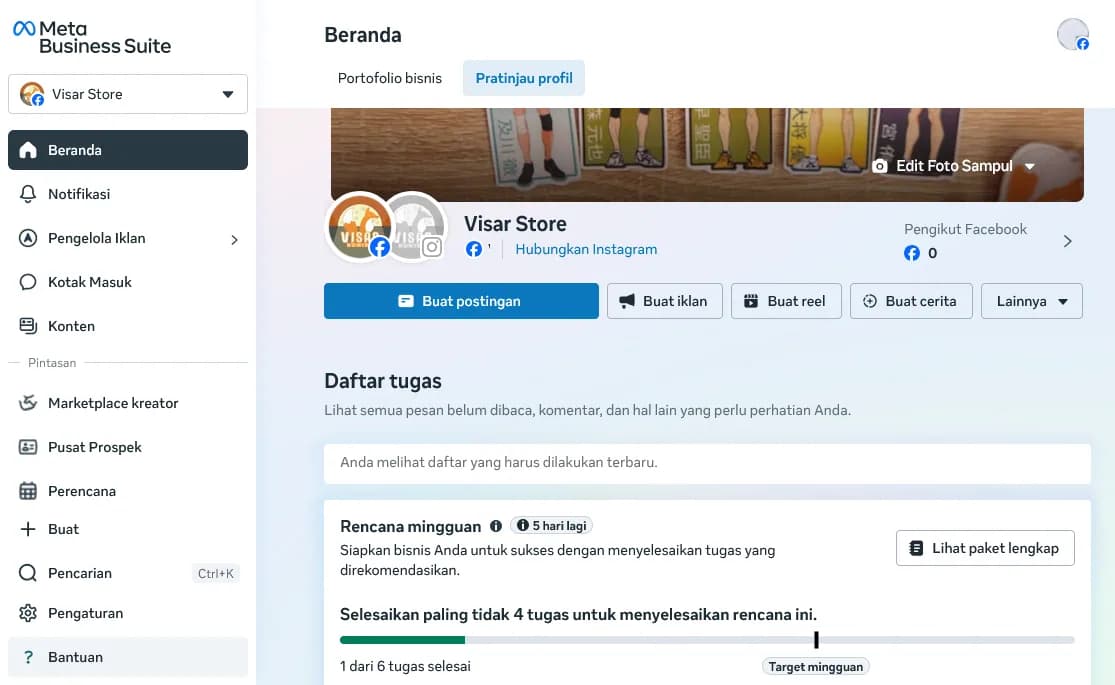Open Marketplace kreator shortcut

(x=128, y=403)
